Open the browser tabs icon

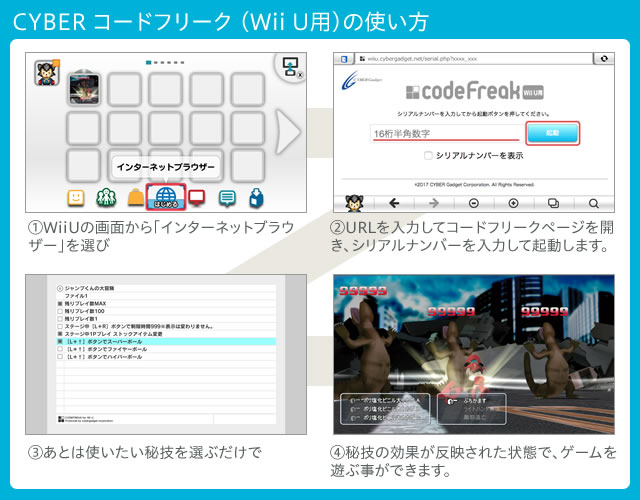point(553,203)
